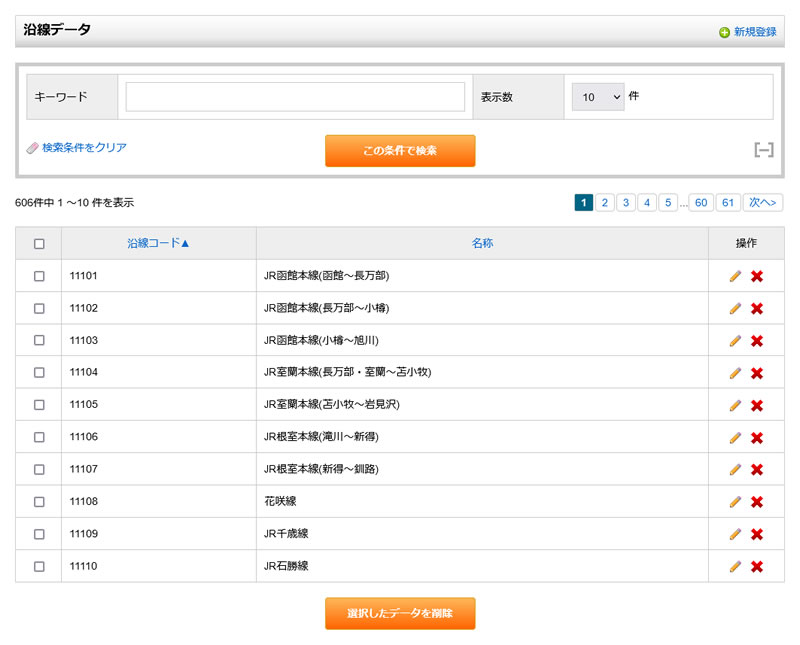Edit the JR函館本線(小樽～旭川) entry via its pencil icon
The width and height of the screenshot is (800, 645).
(x=735, y=341)
